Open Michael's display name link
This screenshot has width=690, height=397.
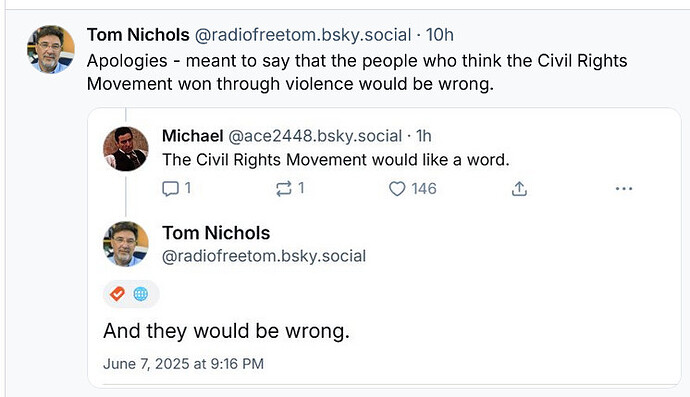[193, 136]
